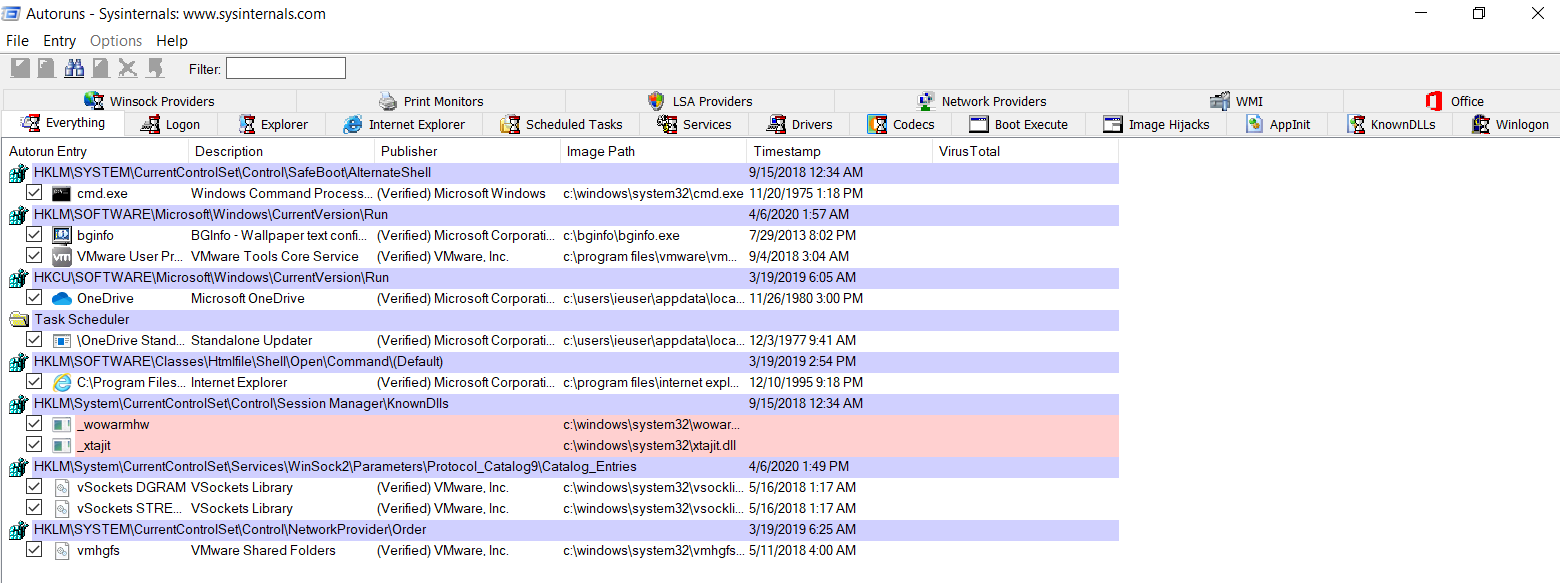Disable the OneDrive autorun checkbox
Screen dimensions: 1560x583
pyautogui.click(x=34, y=297)
